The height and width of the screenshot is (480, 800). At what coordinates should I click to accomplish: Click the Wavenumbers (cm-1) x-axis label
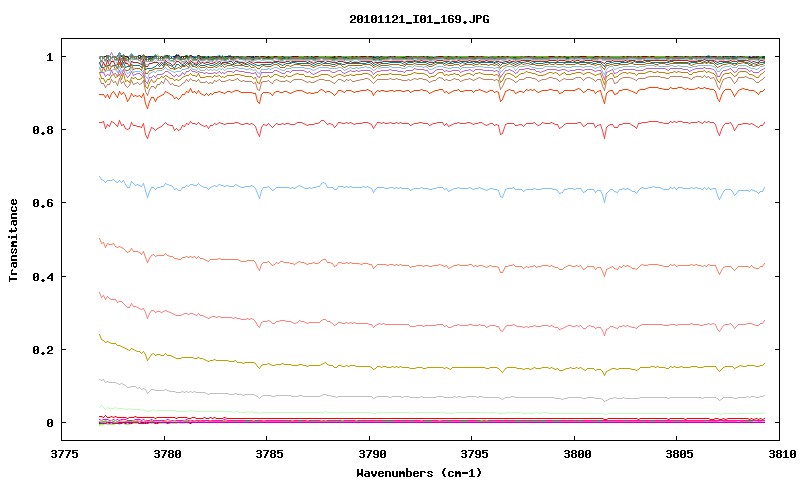419,473
